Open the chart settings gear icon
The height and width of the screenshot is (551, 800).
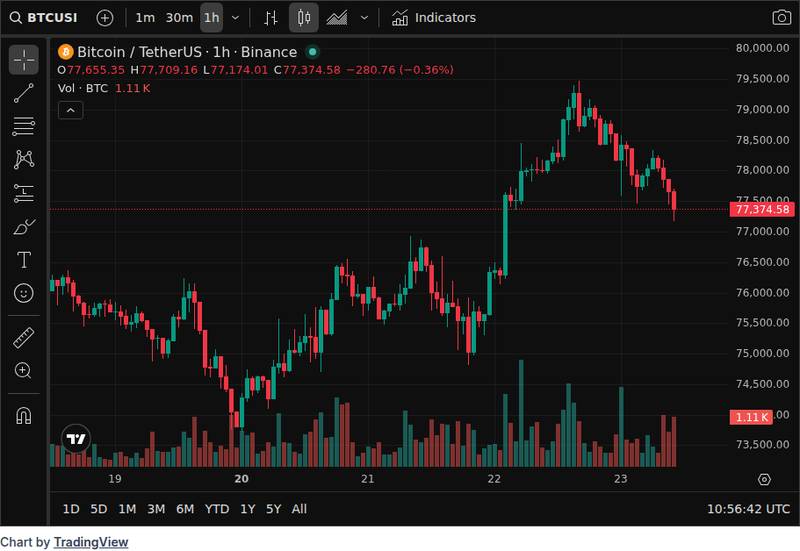point(764,480)
